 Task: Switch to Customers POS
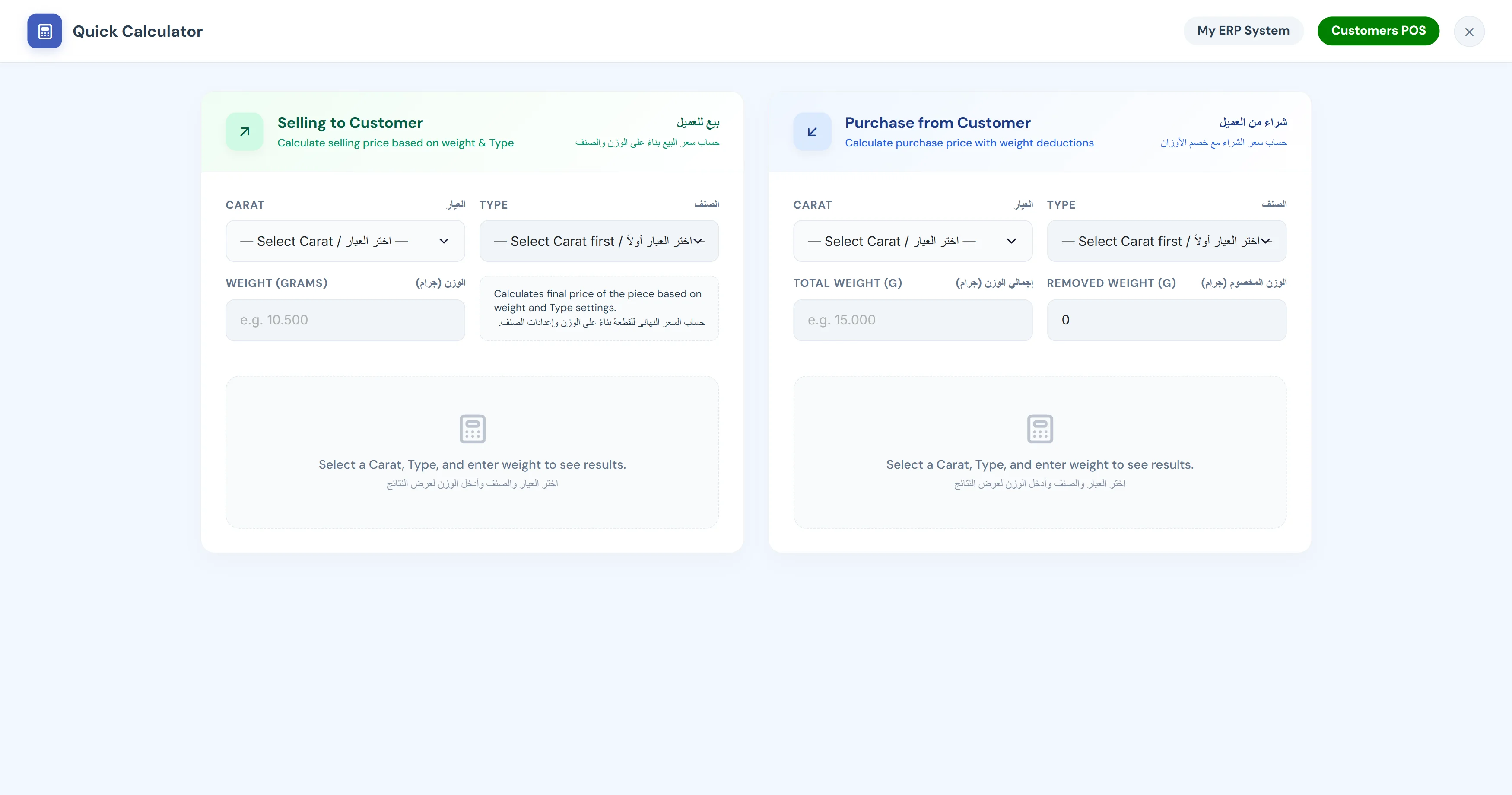click(1378, 31)
